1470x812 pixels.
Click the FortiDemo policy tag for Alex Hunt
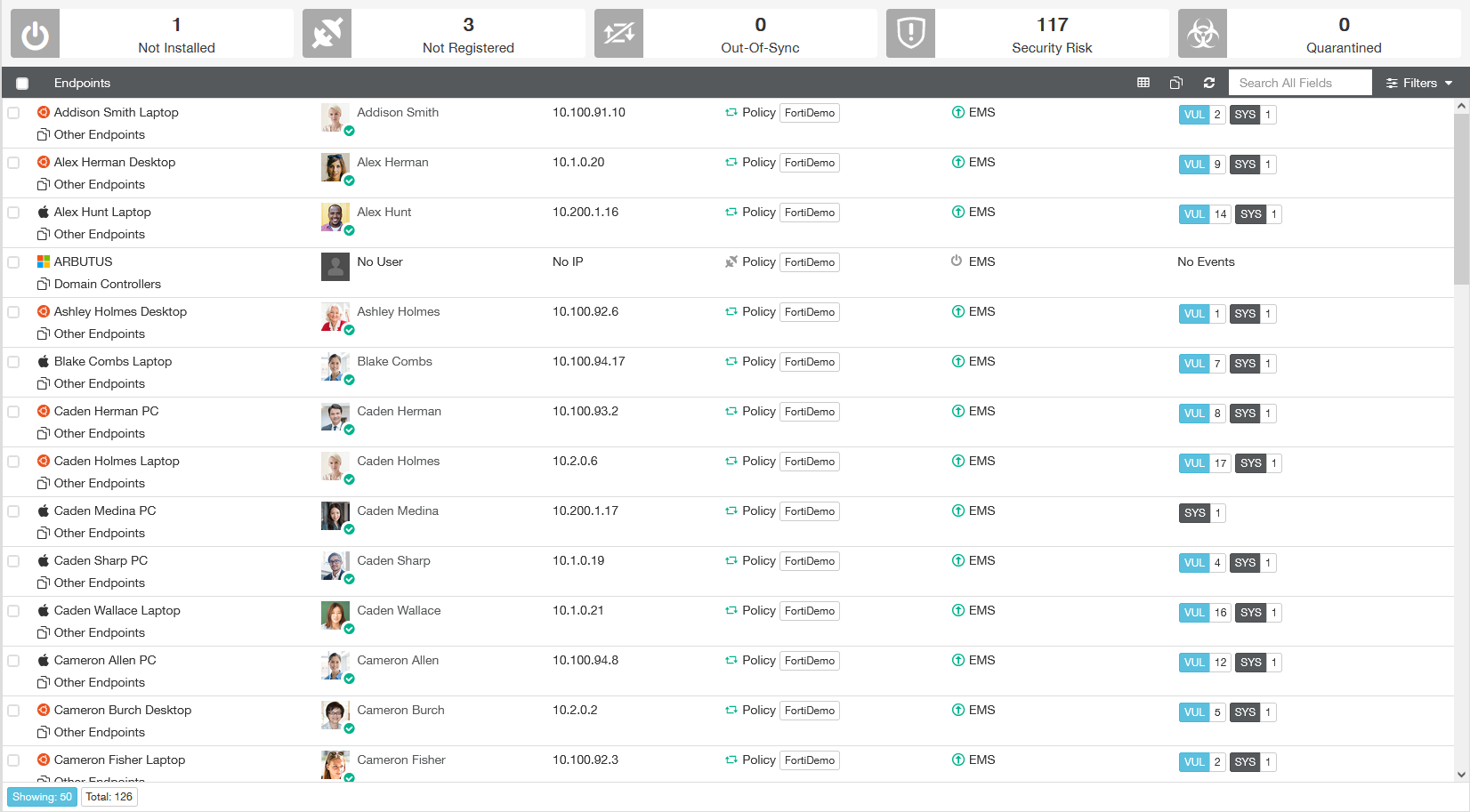(810, 213)
